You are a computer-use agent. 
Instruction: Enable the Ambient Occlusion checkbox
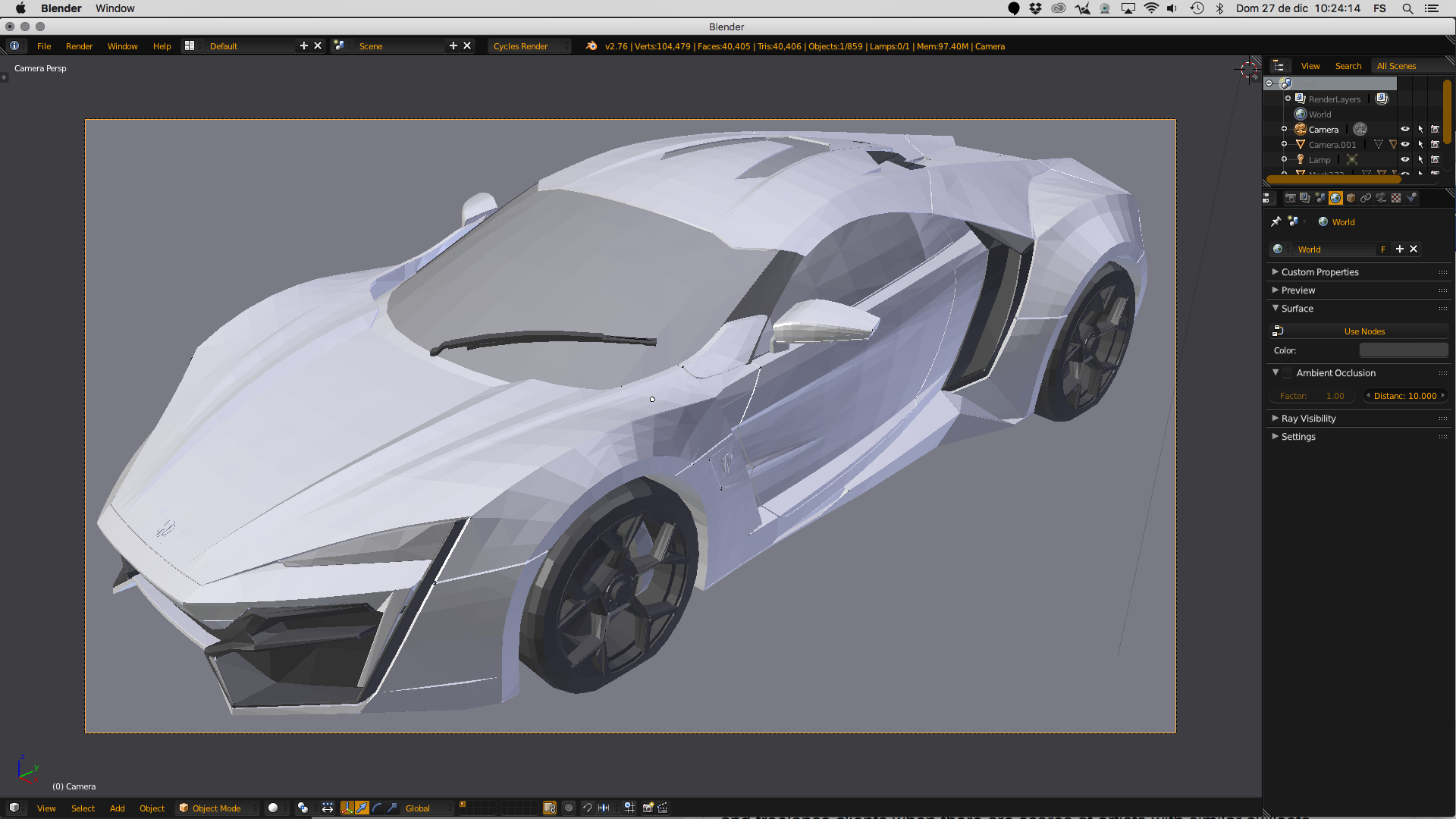click(x=1288, y=373)
